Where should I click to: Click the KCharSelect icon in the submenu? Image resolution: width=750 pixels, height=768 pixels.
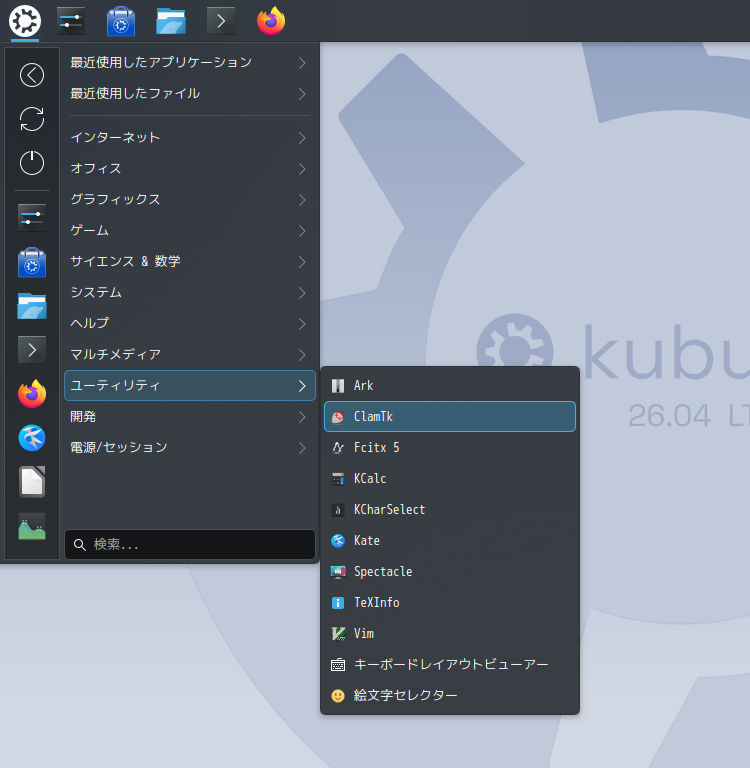click(x=338, y=510)
